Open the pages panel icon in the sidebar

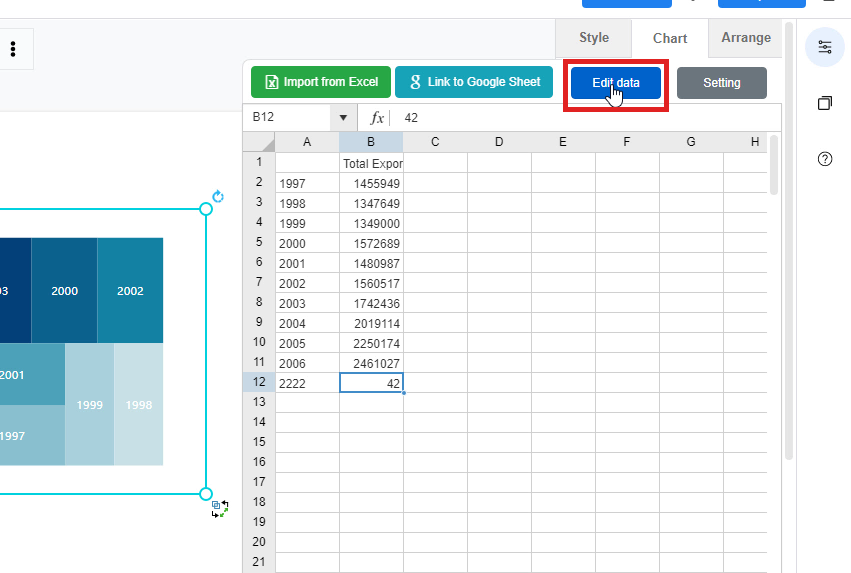pyautogui.click(x=824, y=103)
